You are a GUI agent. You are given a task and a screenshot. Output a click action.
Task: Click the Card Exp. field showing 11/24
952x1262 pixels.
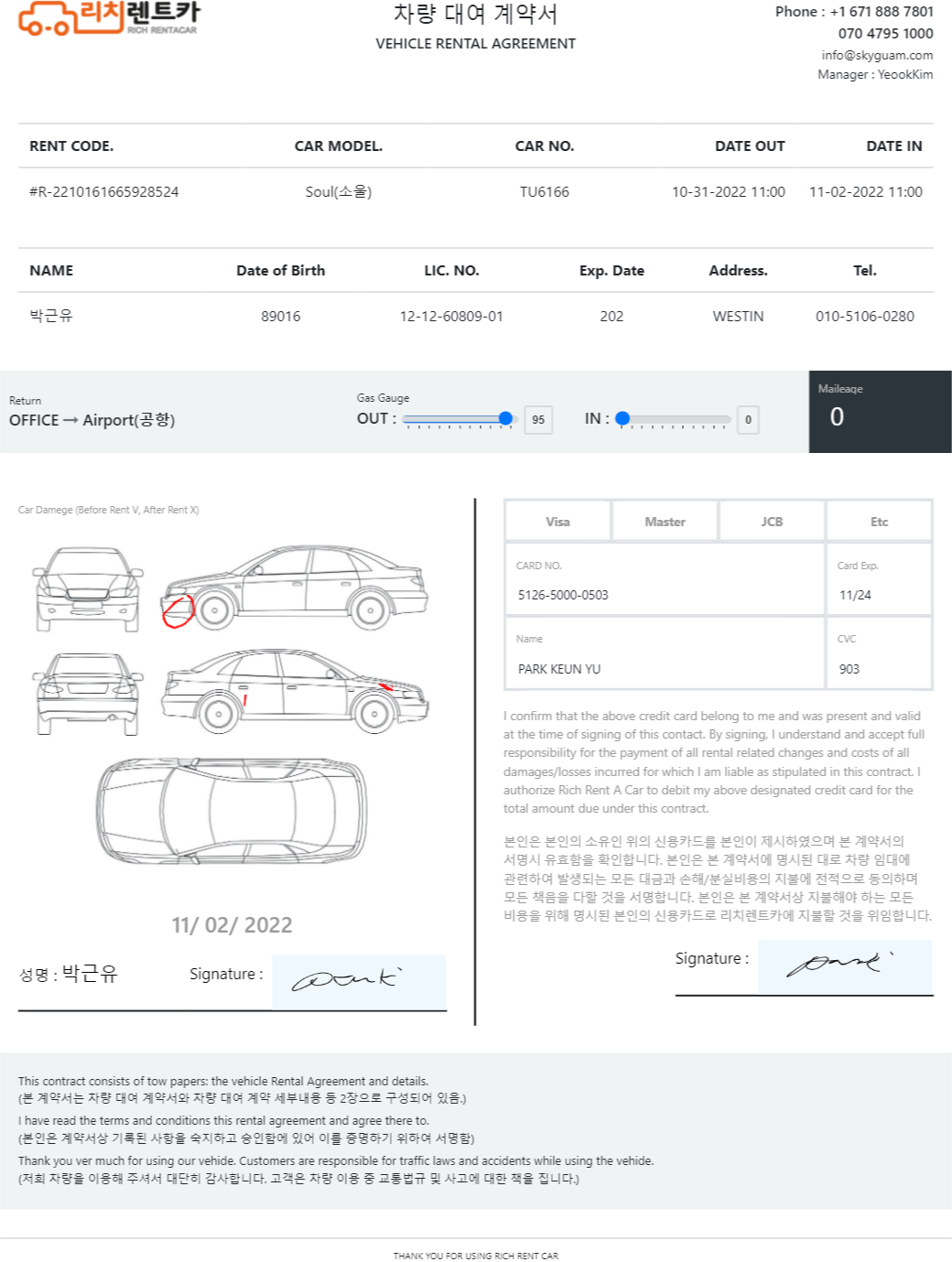click(879, 579)
